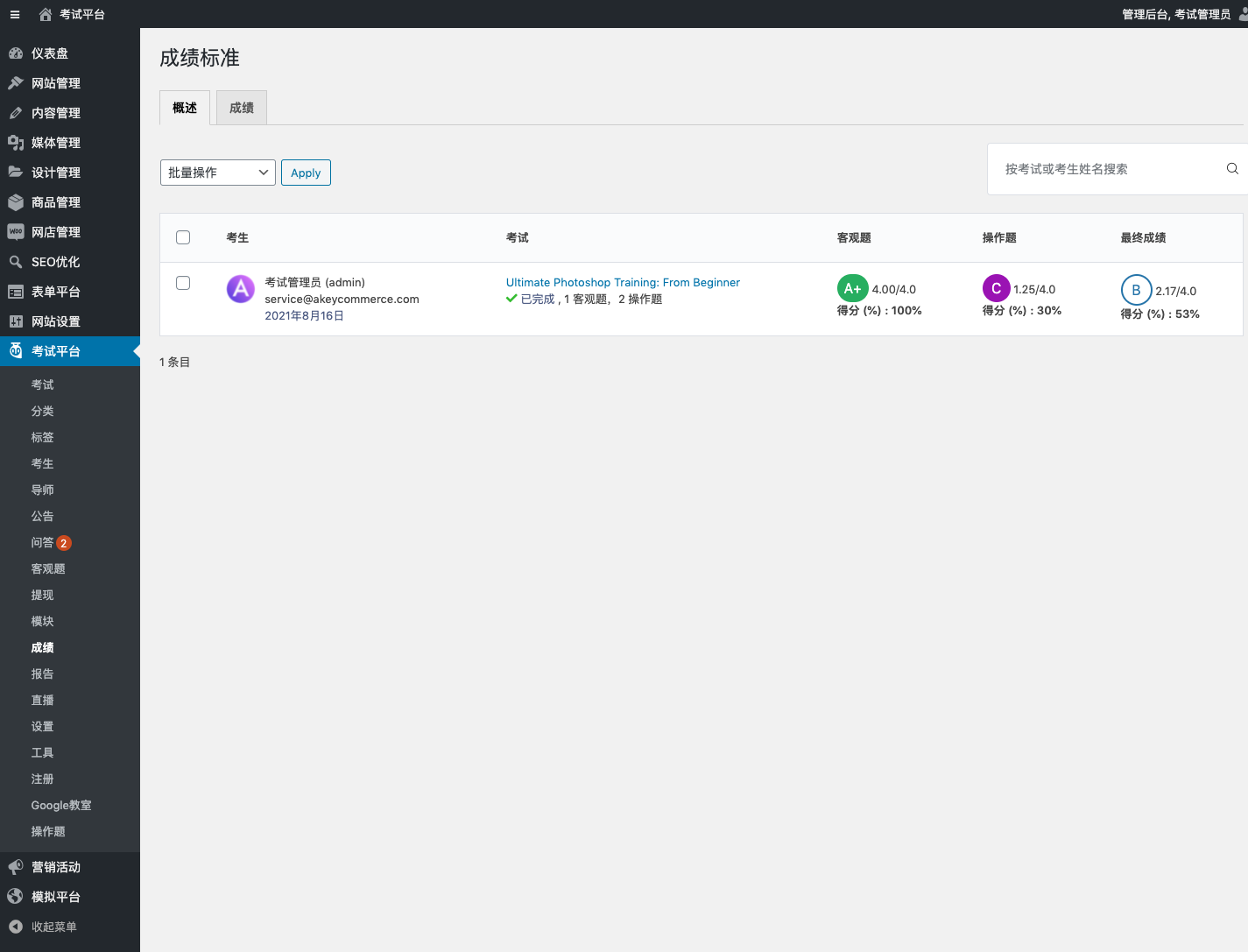
Task: Open 设置 submenu item
Action: tap(42, 726)
